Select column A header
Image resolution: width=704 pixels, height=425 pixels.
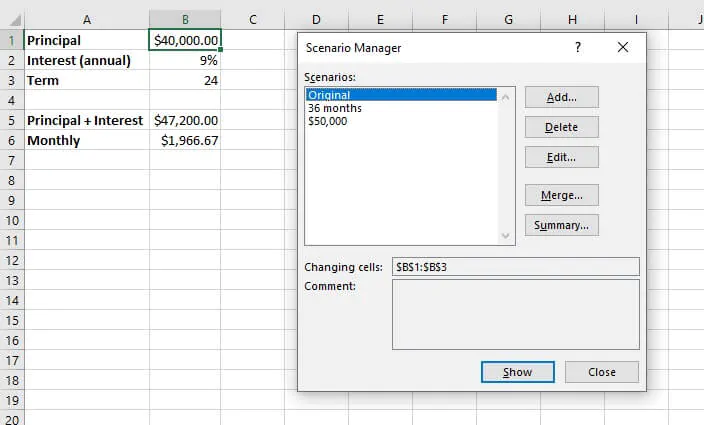coord(87,19)
